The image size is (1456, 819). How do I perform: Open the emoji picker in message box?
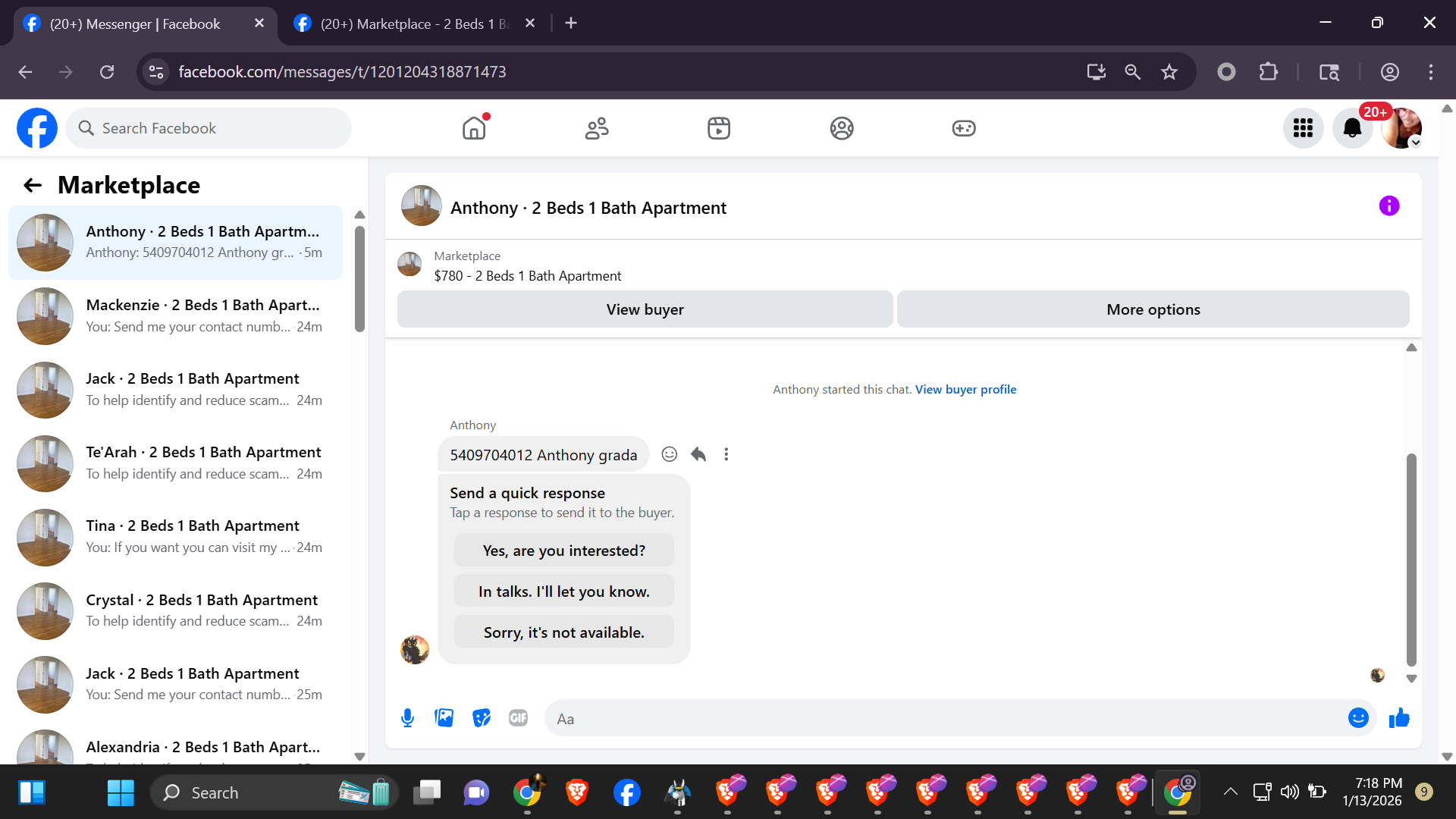(x=1358, y=718)
